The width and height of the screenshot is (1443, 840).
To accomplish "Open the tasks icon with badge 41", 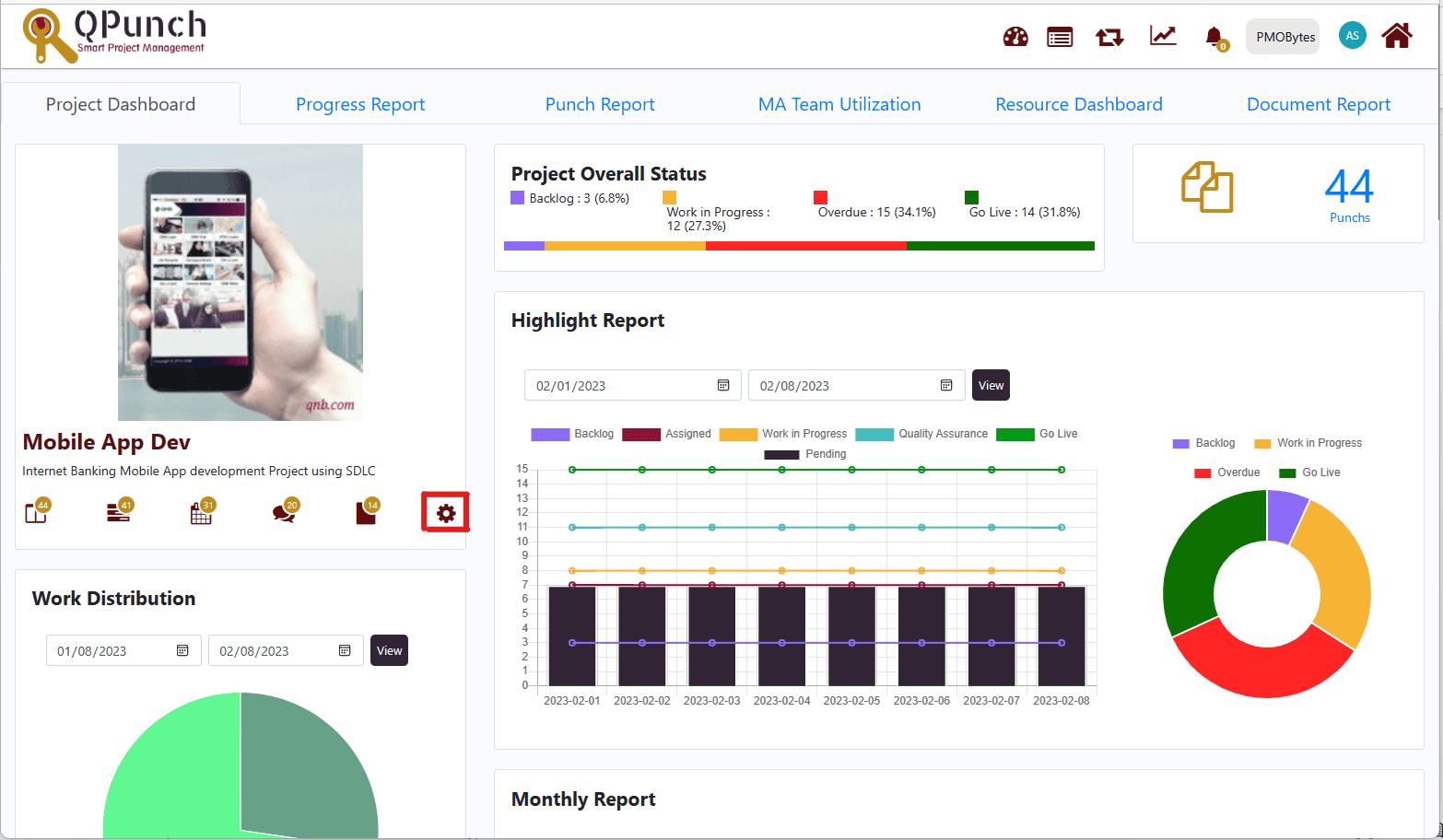I will (x=120, y=511).
